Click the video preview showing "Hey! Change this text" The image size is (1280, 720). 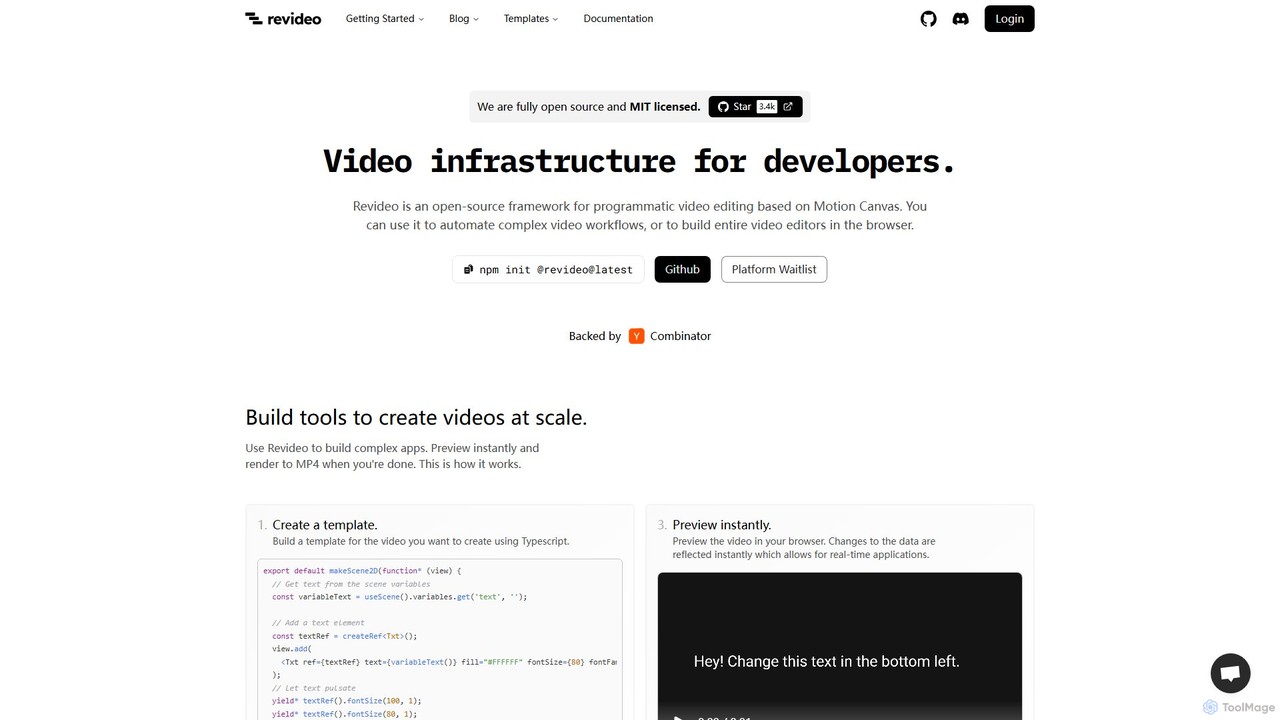point(840,646)
